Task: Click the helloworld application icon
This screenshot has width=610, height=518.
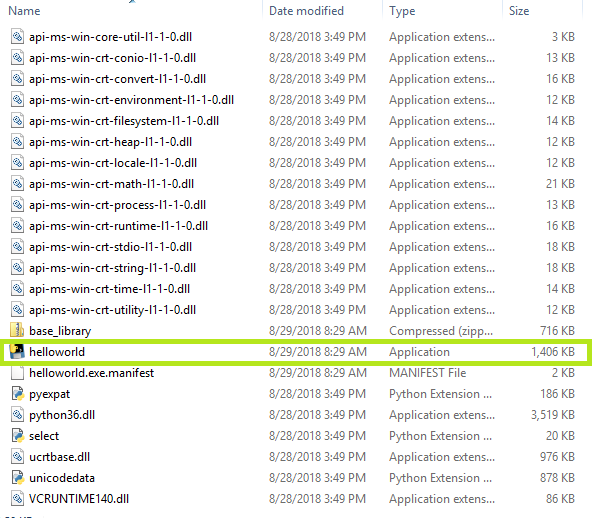Action: pos(17,352)
